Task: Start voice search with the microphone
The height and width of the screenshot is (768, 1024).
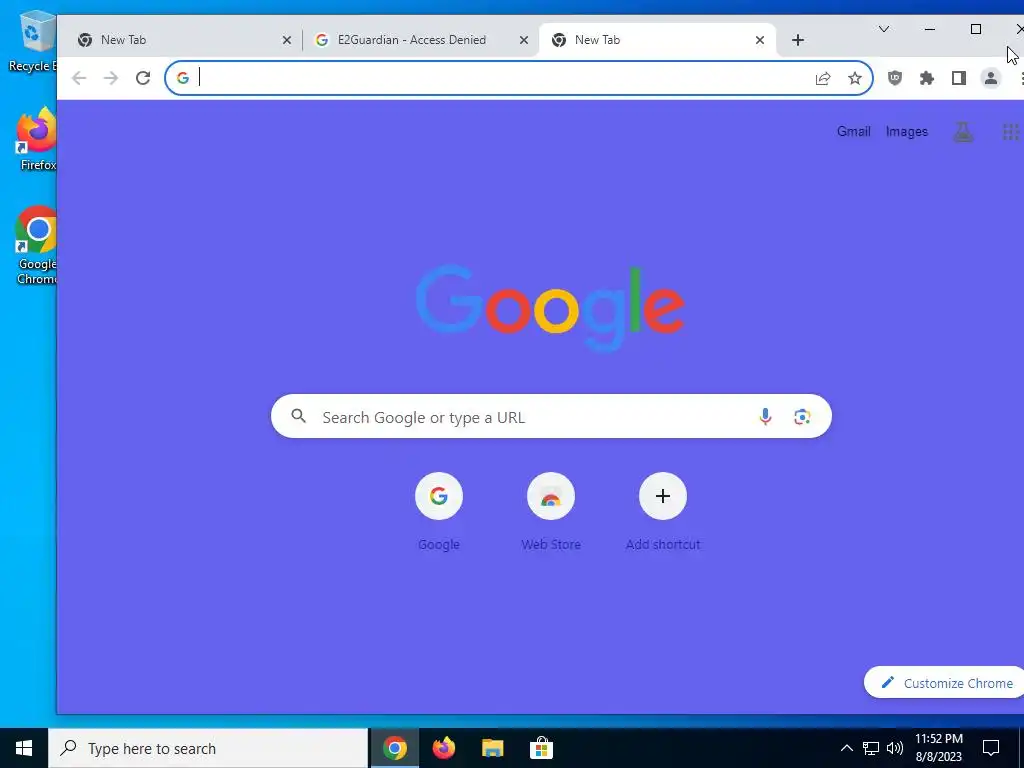Action: click(x=765, y=417)
